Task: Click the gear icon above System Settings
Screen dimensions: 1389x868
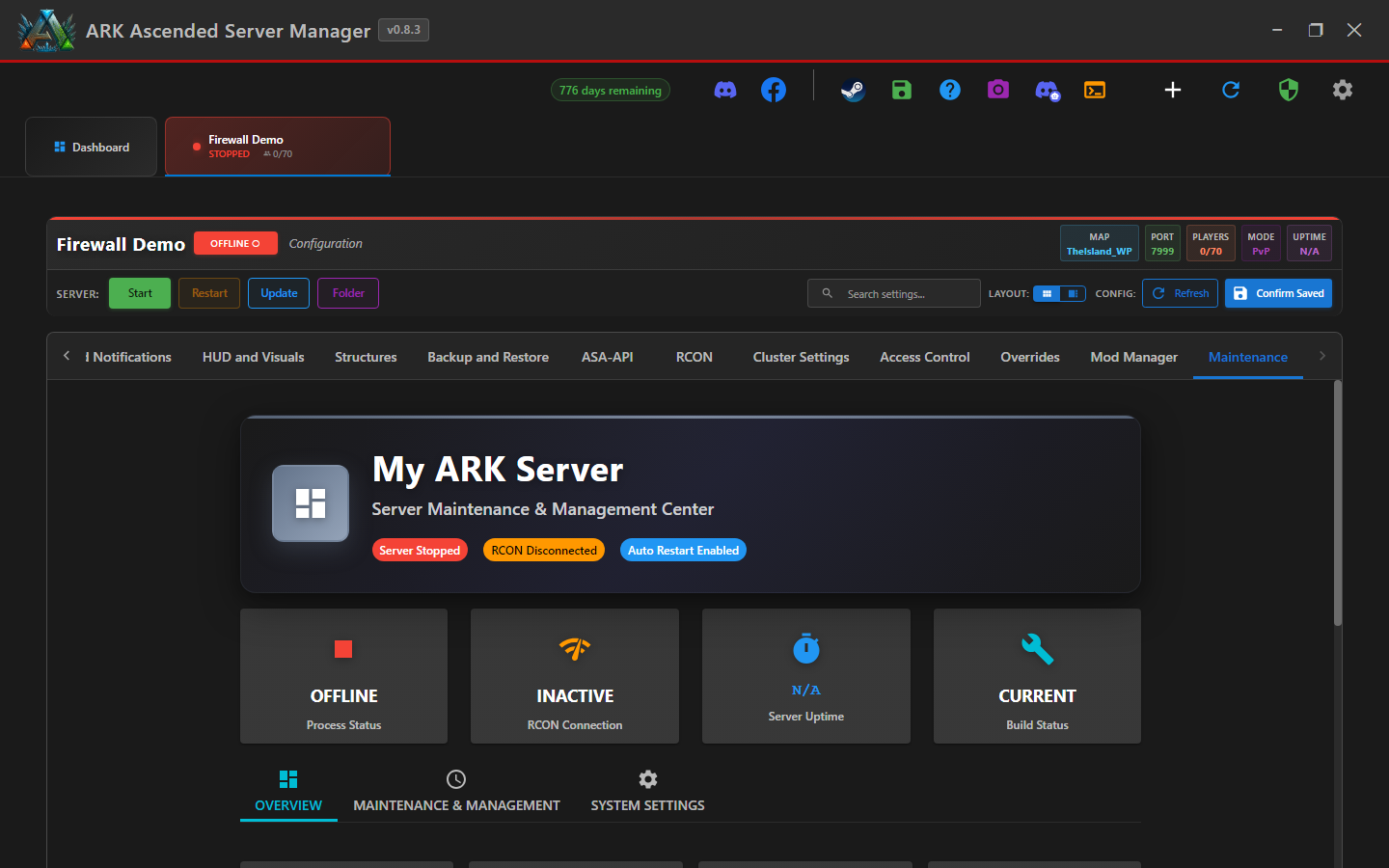Action: [648, 779]
